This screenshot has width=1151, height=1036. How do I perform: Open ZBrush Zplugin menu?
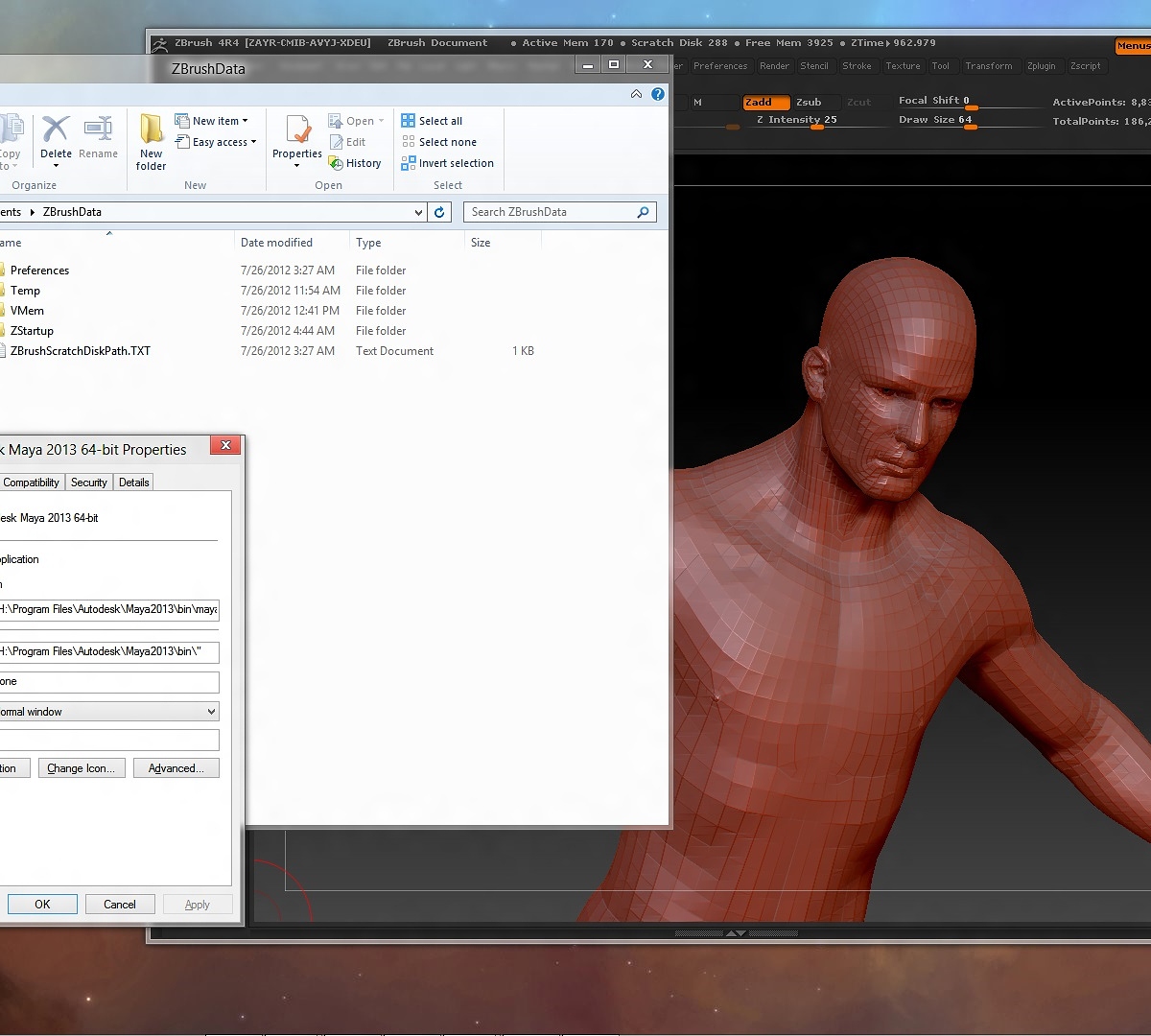tap(1041, 66)
